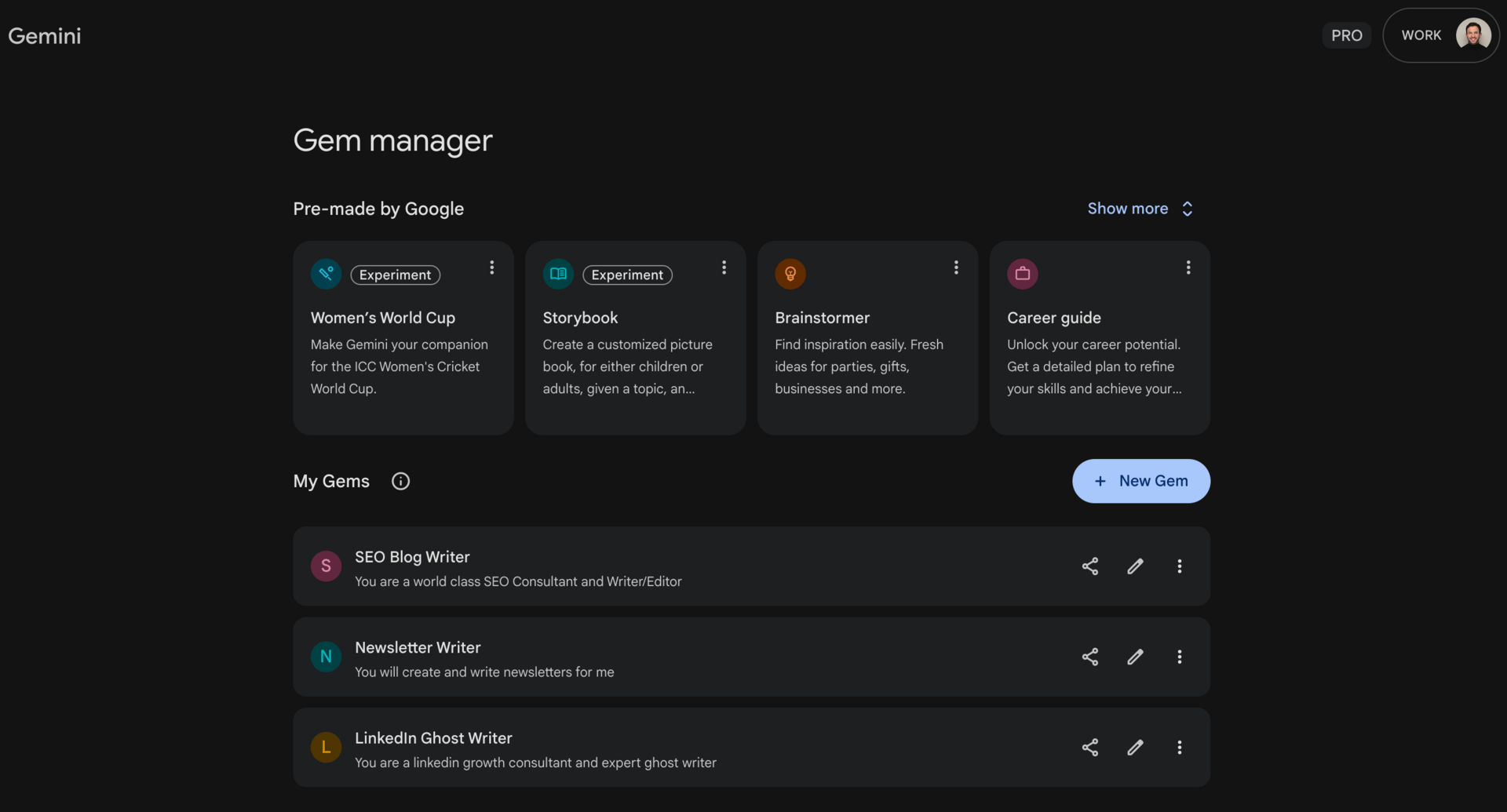Open more options for Brainstormer card
Screen dimensions: 1507x812
[x=956, y=268]
